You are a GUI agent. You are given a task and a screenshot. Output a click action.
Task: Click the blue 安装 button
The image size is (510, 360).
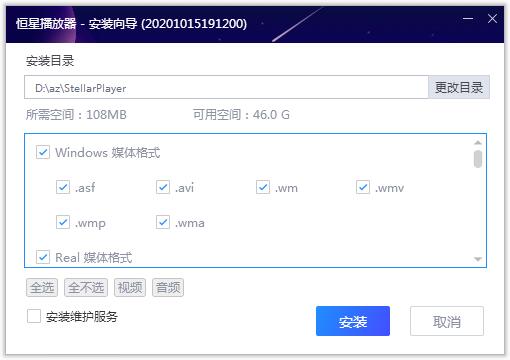[353, 321]
